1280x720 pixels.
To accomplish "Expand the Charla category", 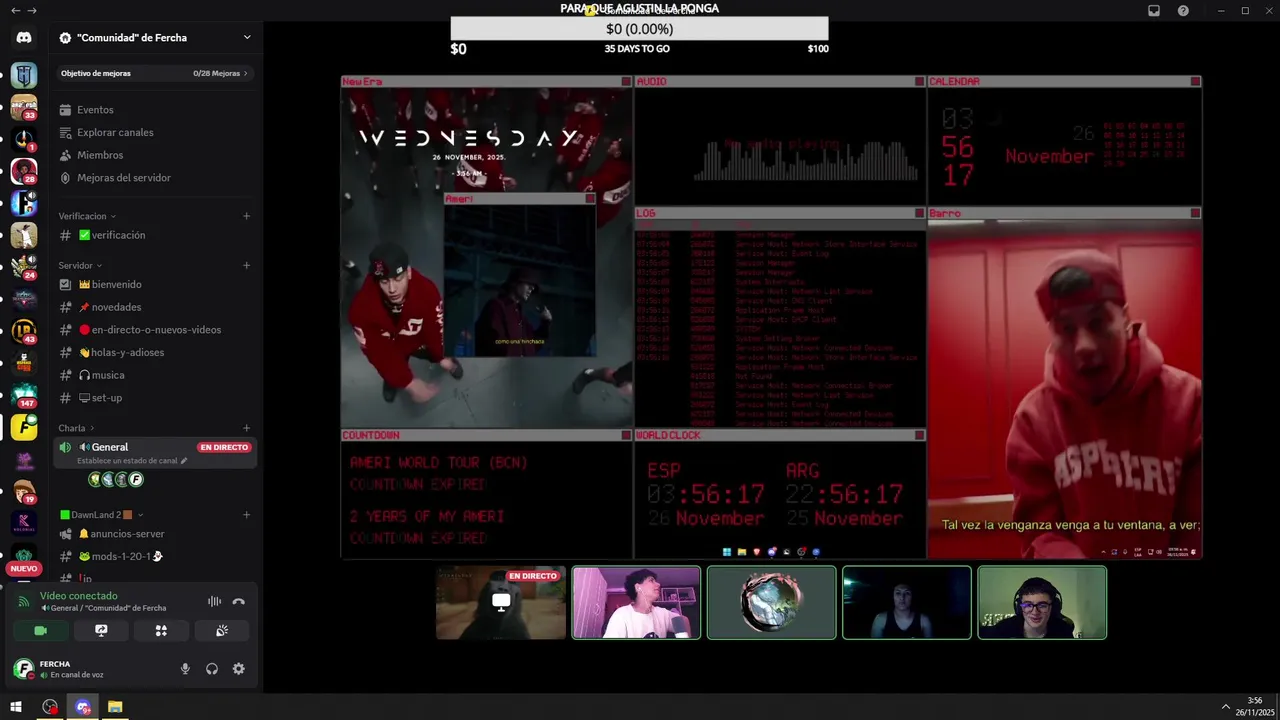I will (76, 428).
